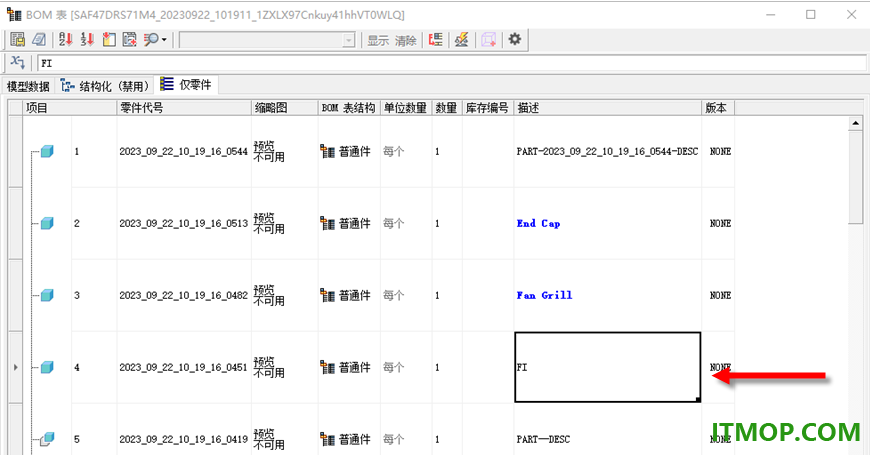This screenshot has width=870, height=455.
Task: Click the 项目 column header
Action: pyautogui.click(x=70, y=108)
